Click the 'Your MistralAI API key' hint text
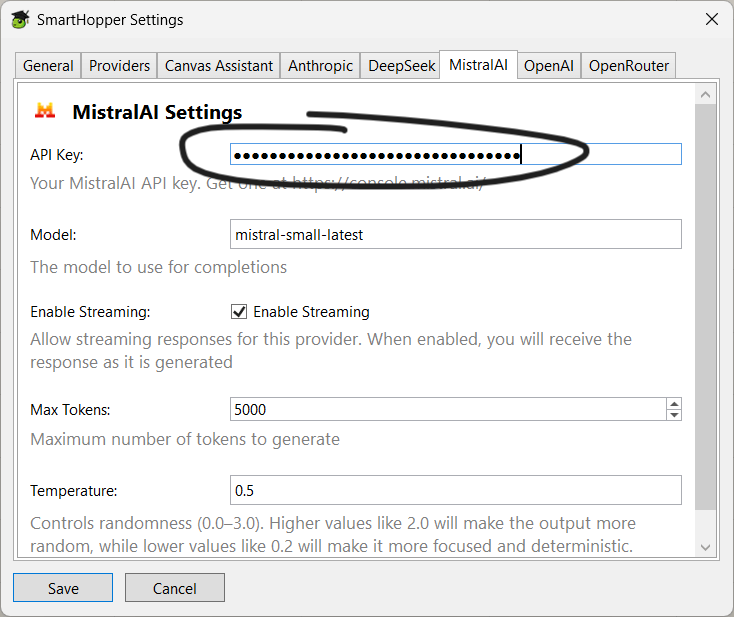Image resolution: width=734 pixels, height=617 pixels. click(x=257, y=183)
